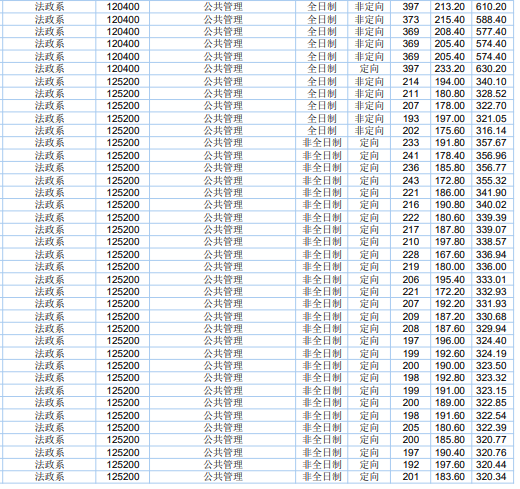Select the cell showing 322.39
The height and width of the screenshot is (489, 520).
coord(491,427)
